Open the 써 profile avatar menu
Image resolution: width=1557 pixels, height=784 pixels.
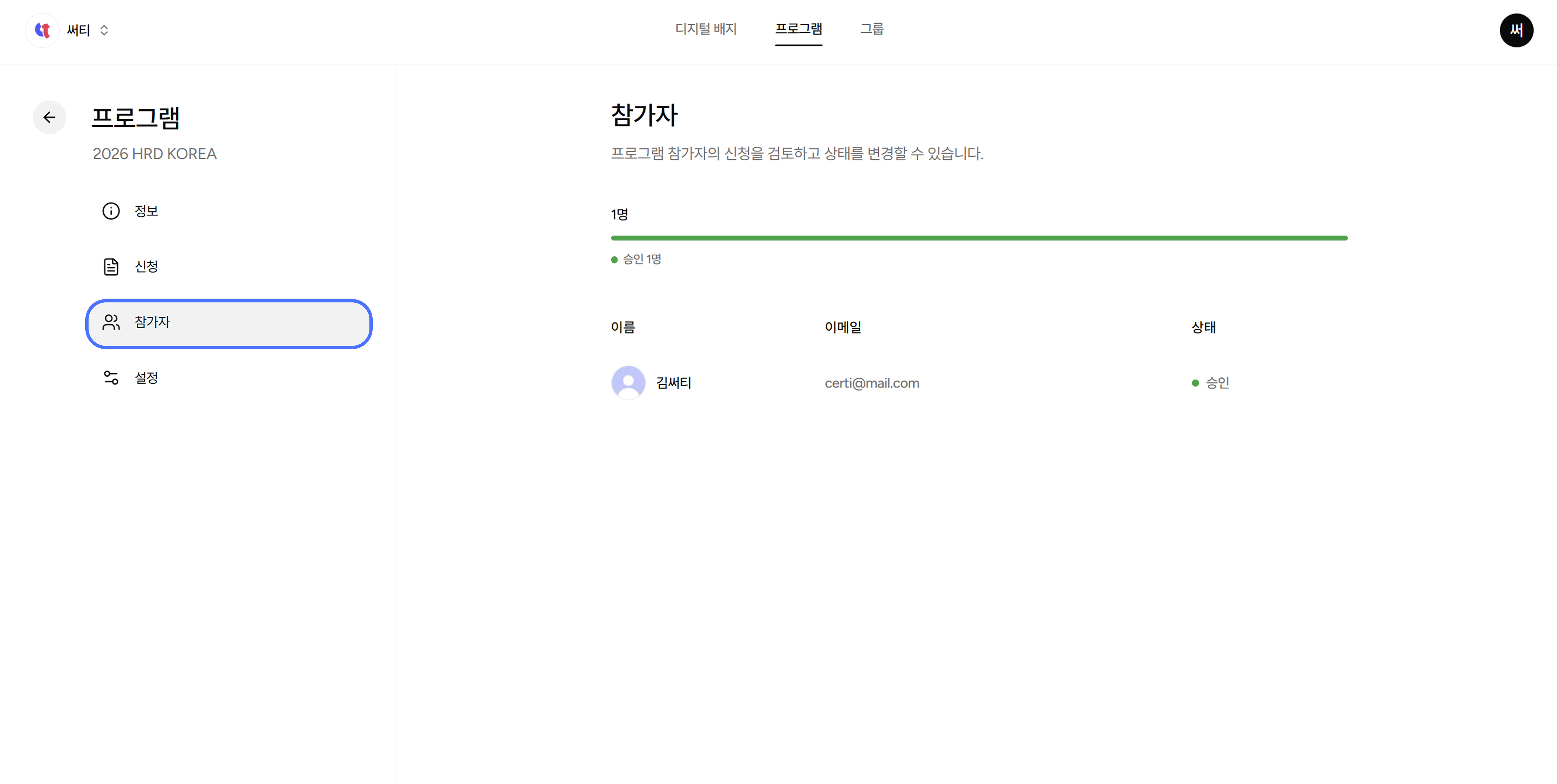1516,30
